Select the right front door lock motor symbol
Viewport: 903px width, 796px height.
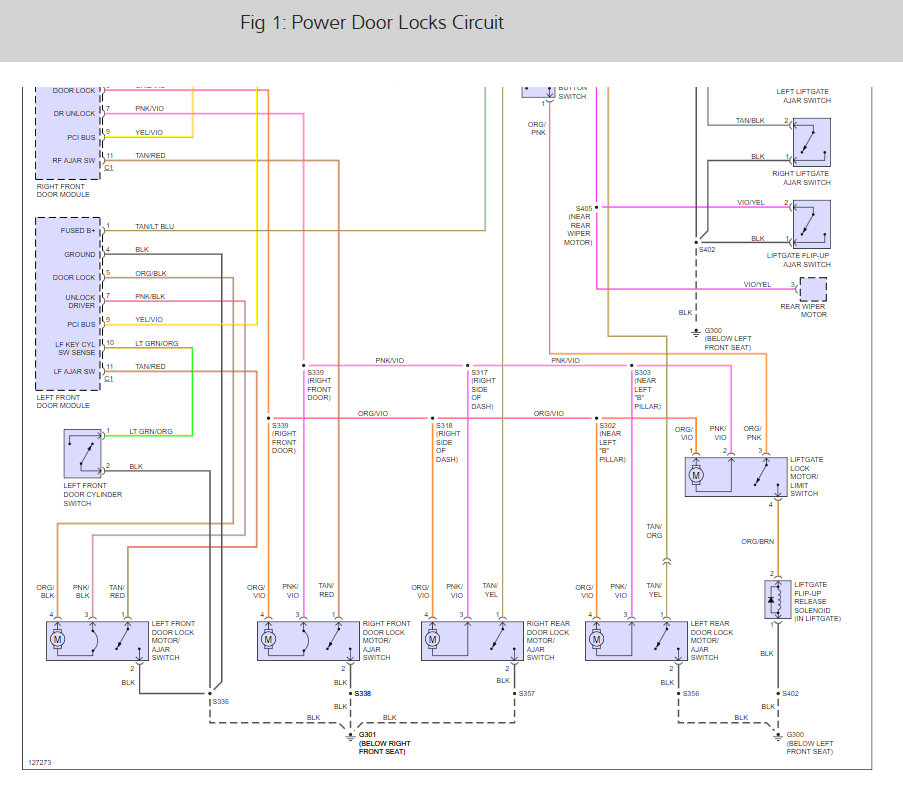click(x=268, y=639)
